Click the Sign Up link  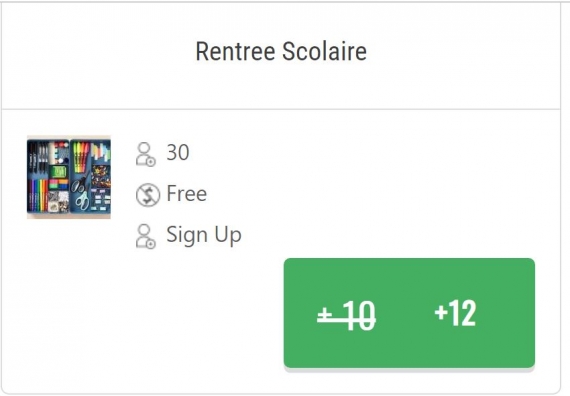click(x=204, y=235)
